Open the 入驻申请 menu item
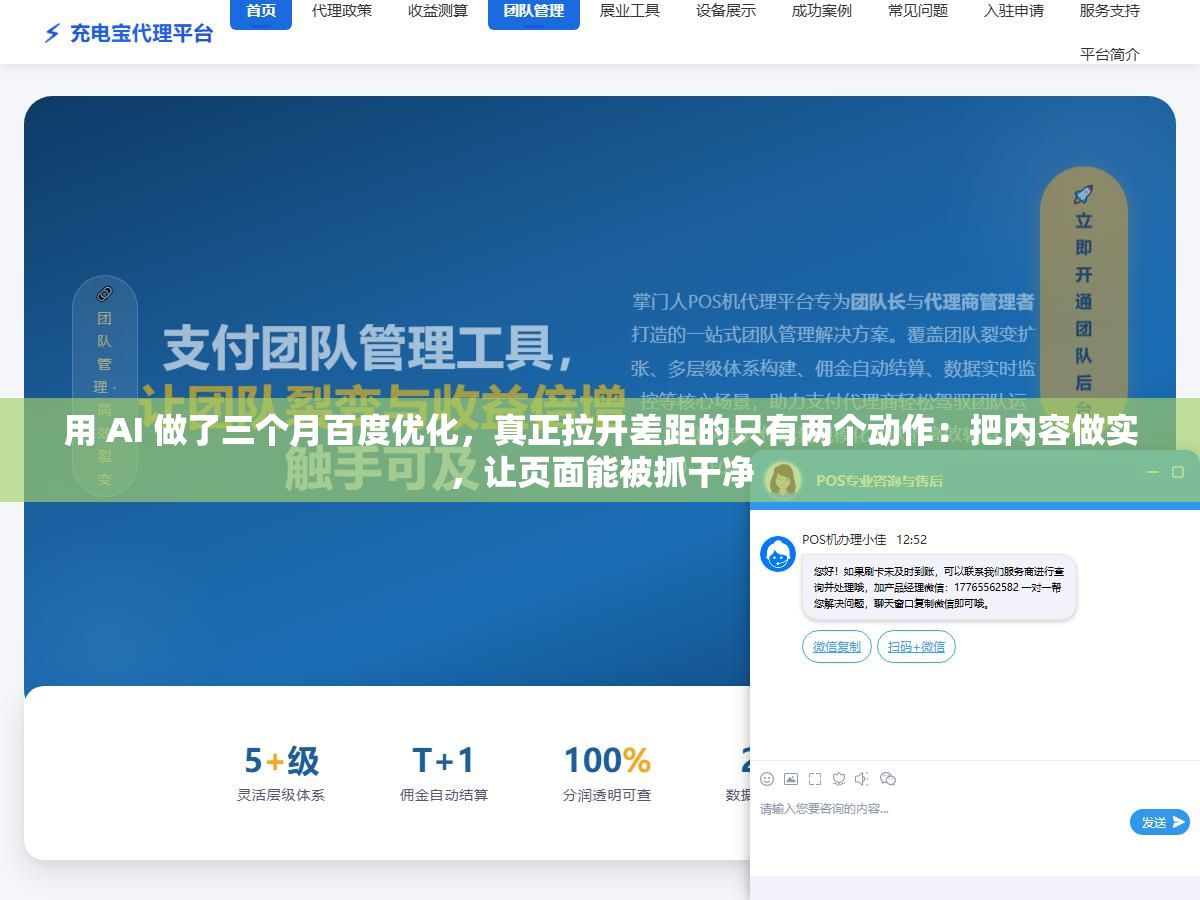This screenshot has height=900, width=1200. (1014, 11)
